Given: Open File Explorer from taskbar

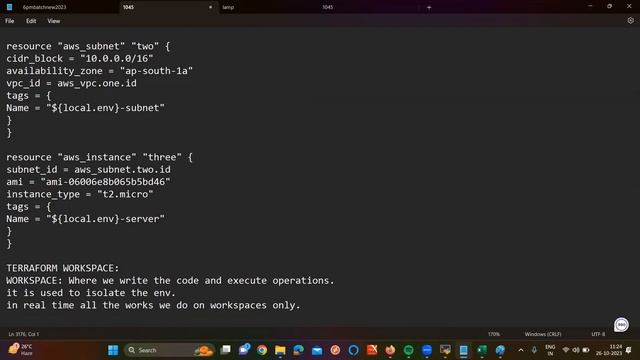Looking at the screenshot, I should point(280,350).
